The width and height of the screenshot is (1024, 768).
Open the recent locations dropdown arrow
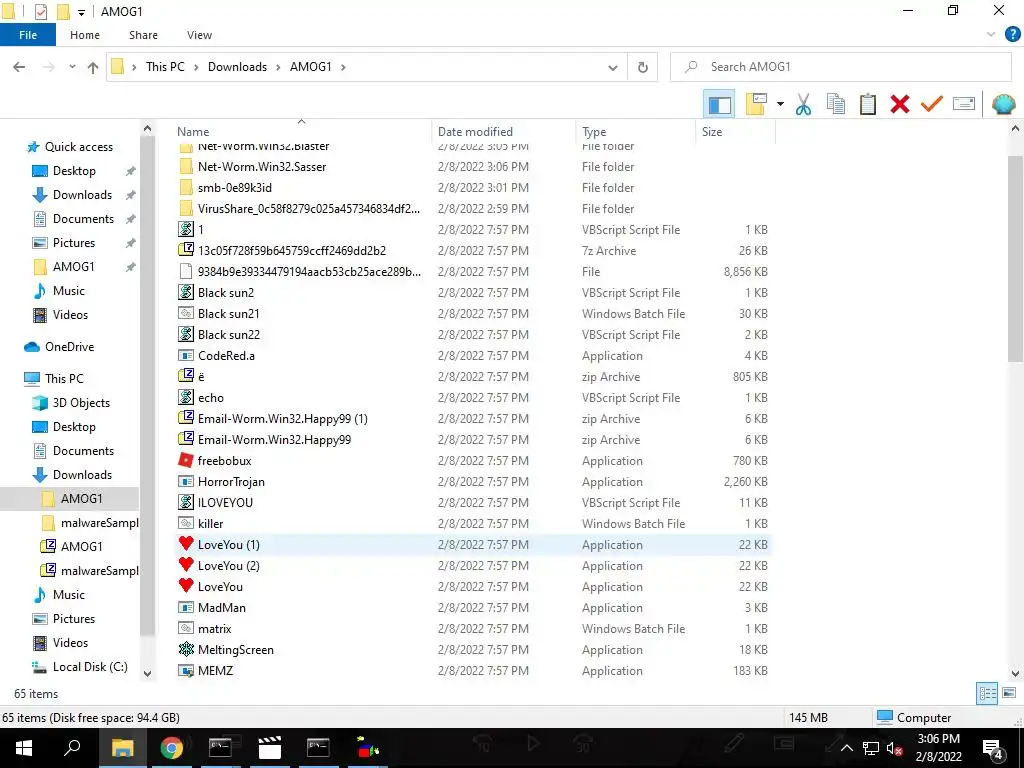(72, 67)
